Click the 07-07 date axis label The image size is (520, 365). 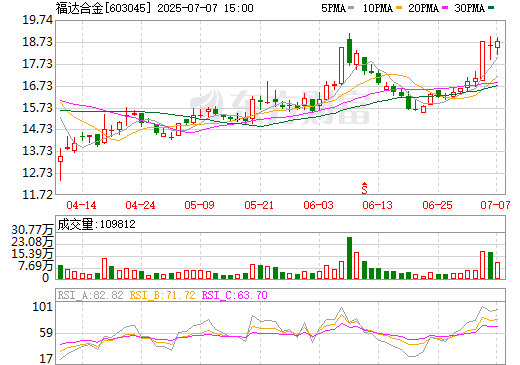coord(495,205)
